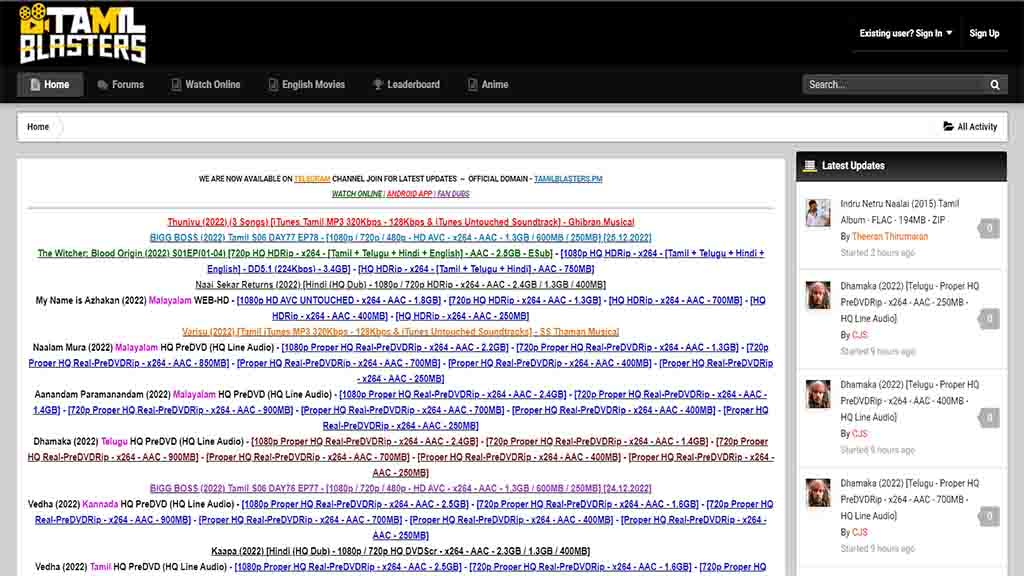Screen dimensions: 1024x576
Task: Open Dhamaka Telugu 720p 1.4GB link
Action: point(597,441)
